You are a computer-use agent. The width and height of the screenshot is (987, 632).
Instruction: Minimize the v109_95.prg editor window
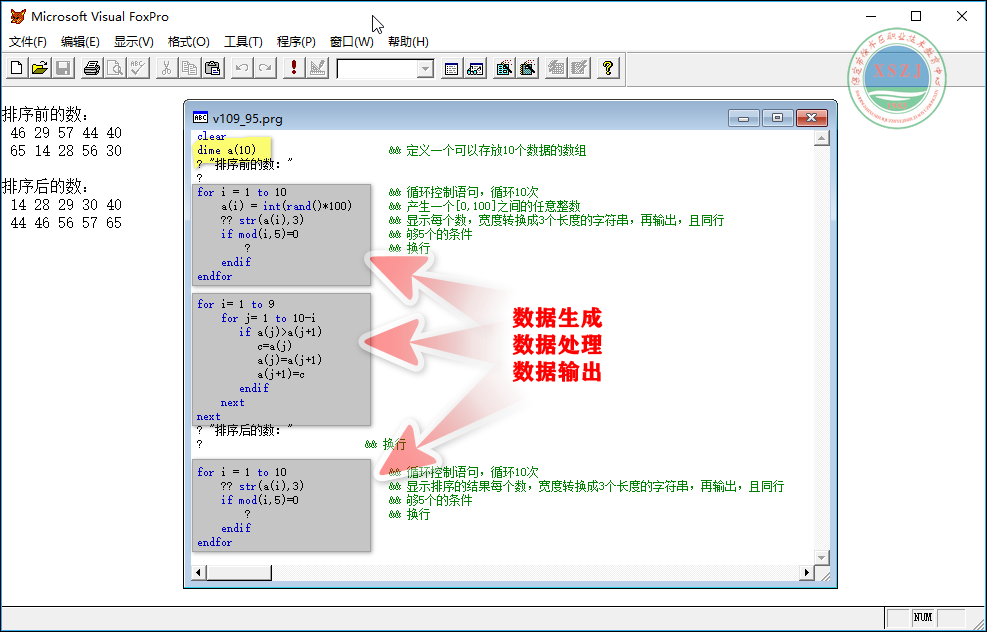tap(744, 118)
